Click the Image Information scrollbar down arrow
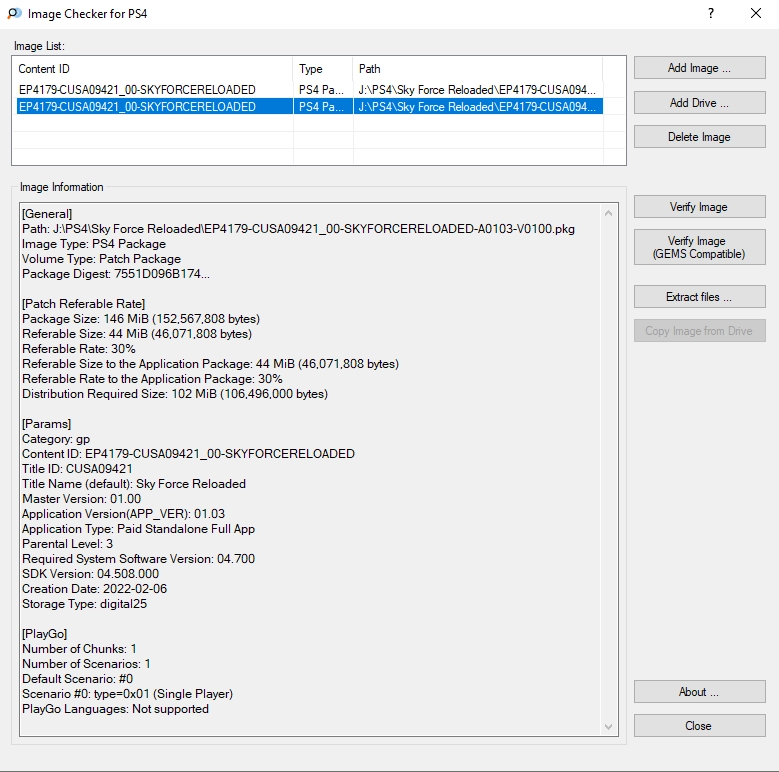 point(608,727)
